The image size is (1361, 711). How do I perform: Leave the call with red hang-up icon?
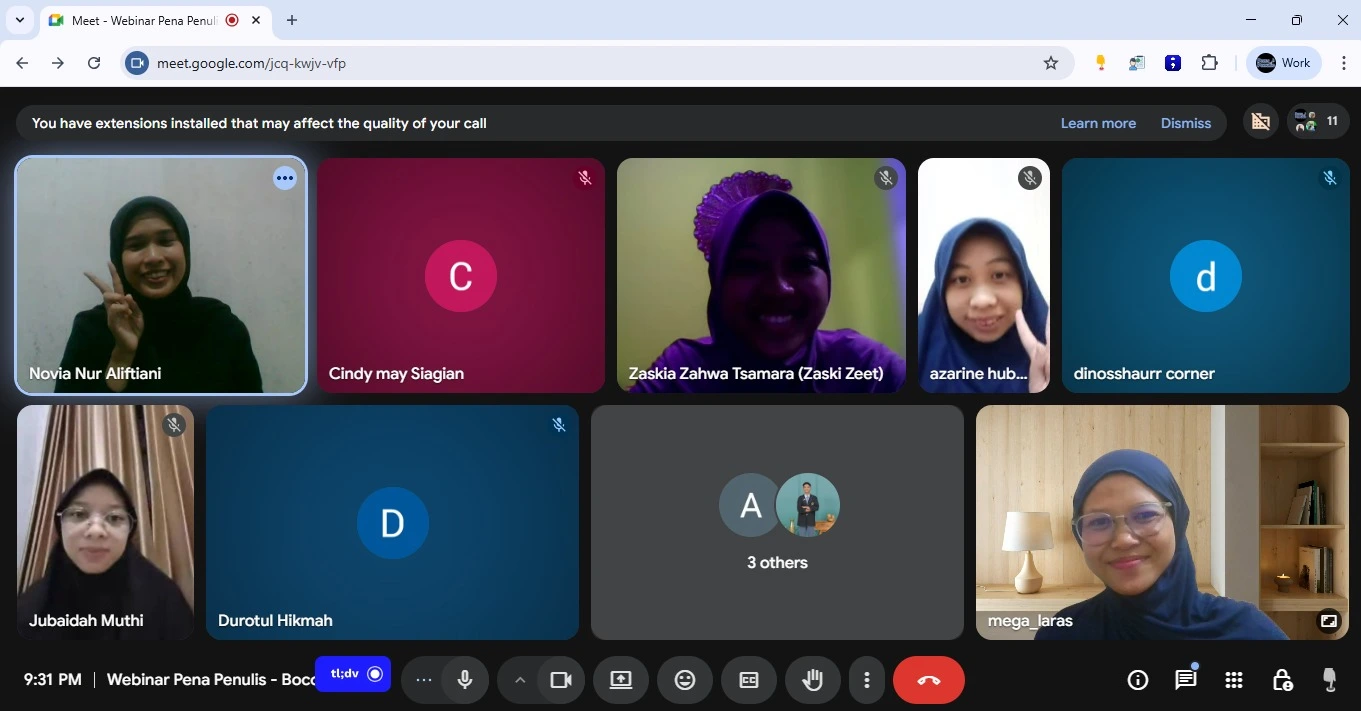click(928, 680)
